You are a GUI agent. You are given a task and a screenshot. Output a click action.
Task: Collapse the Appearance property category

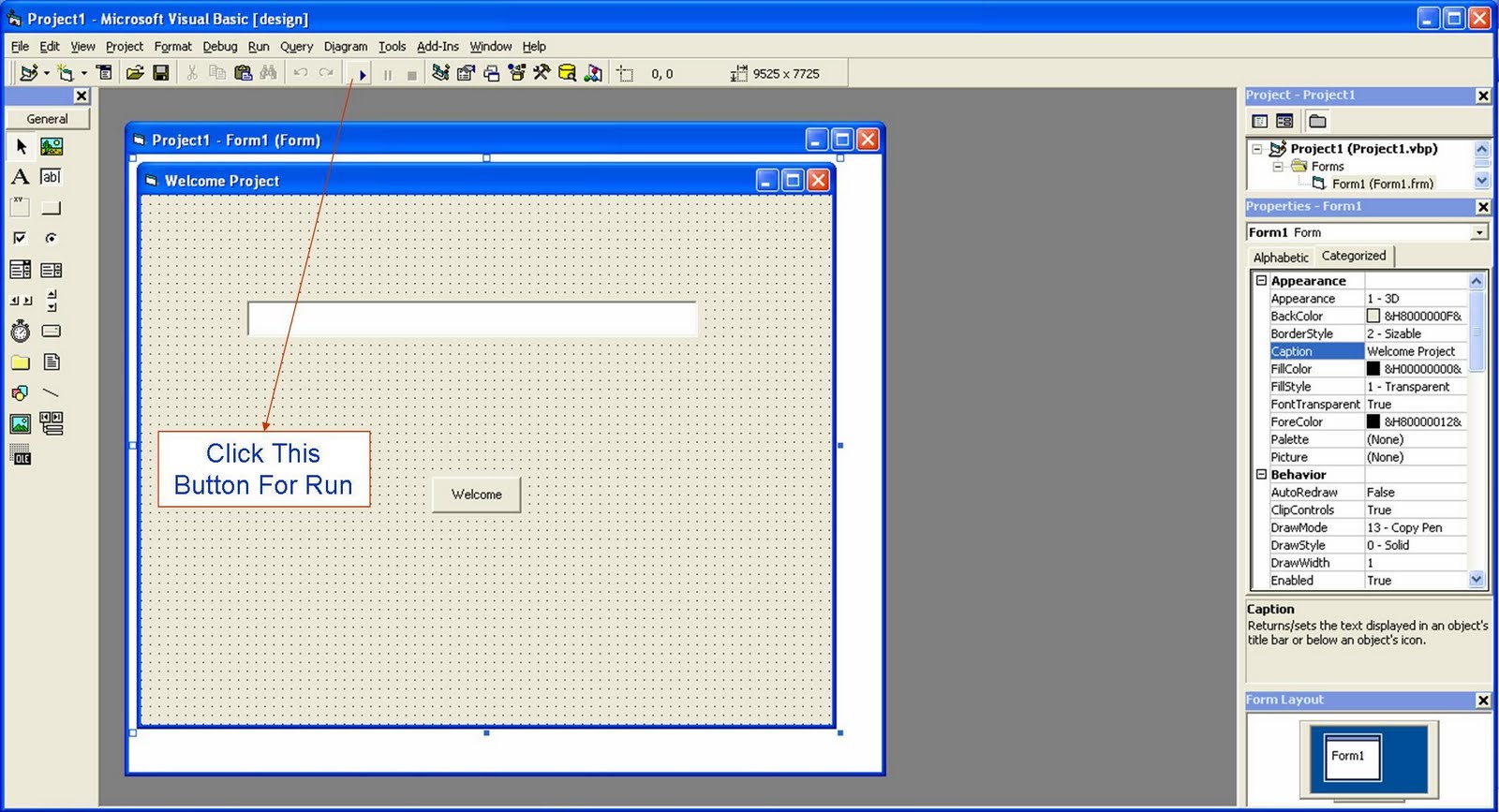[1261, 281]
